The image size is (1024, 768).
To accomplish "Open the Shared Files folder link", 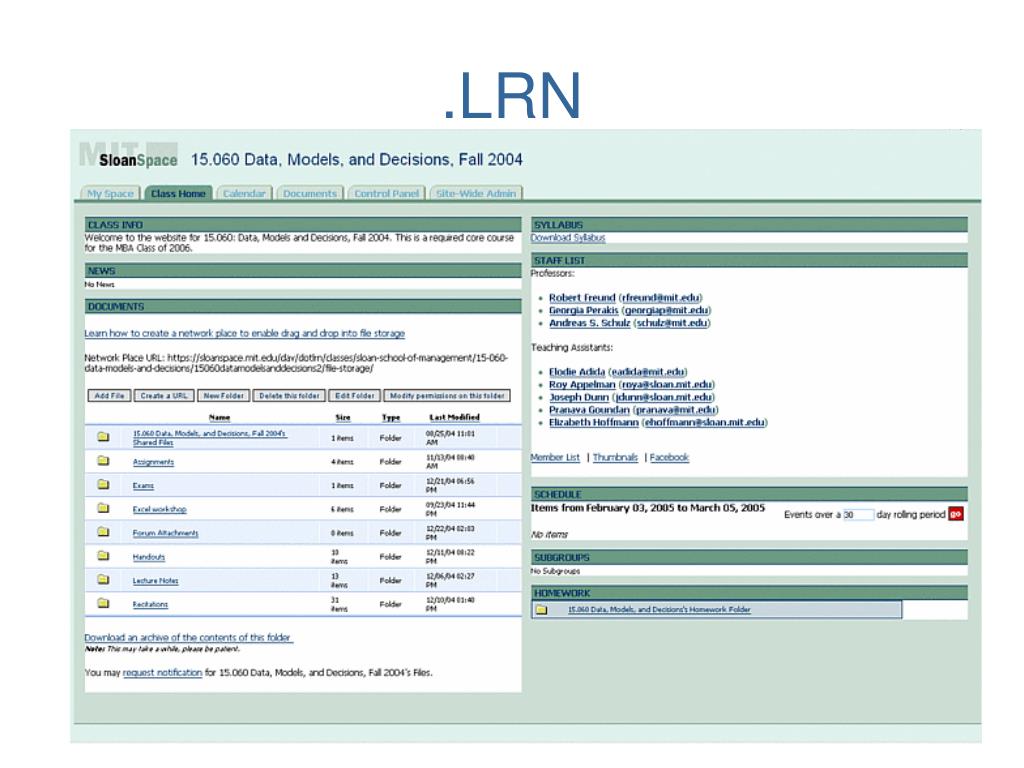I will point(209,438).
